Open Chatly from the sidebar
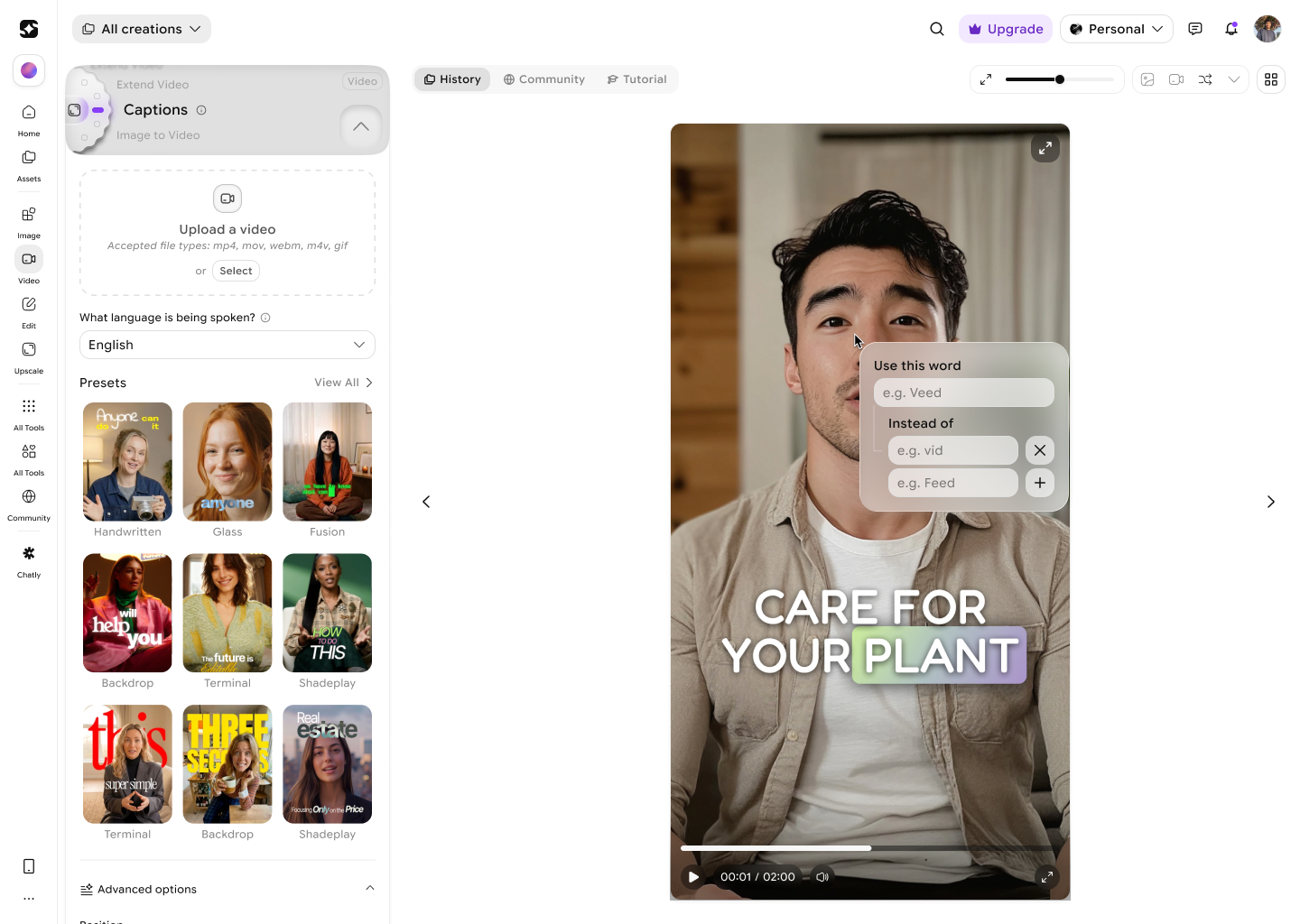 click(x=29, y=560)
